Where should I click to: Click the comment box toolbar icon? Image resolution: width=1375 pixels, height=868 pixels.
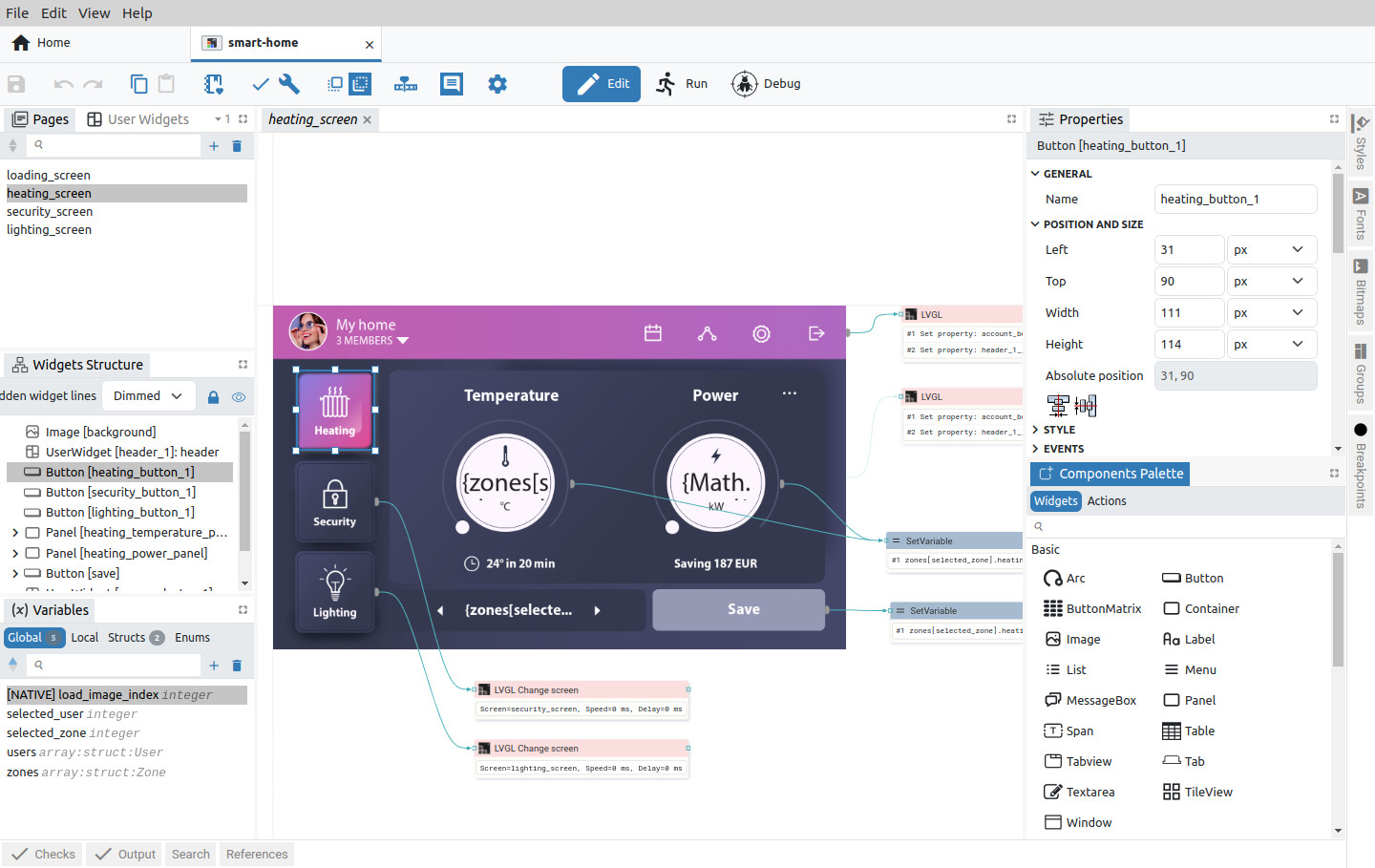tap(452, 84)
